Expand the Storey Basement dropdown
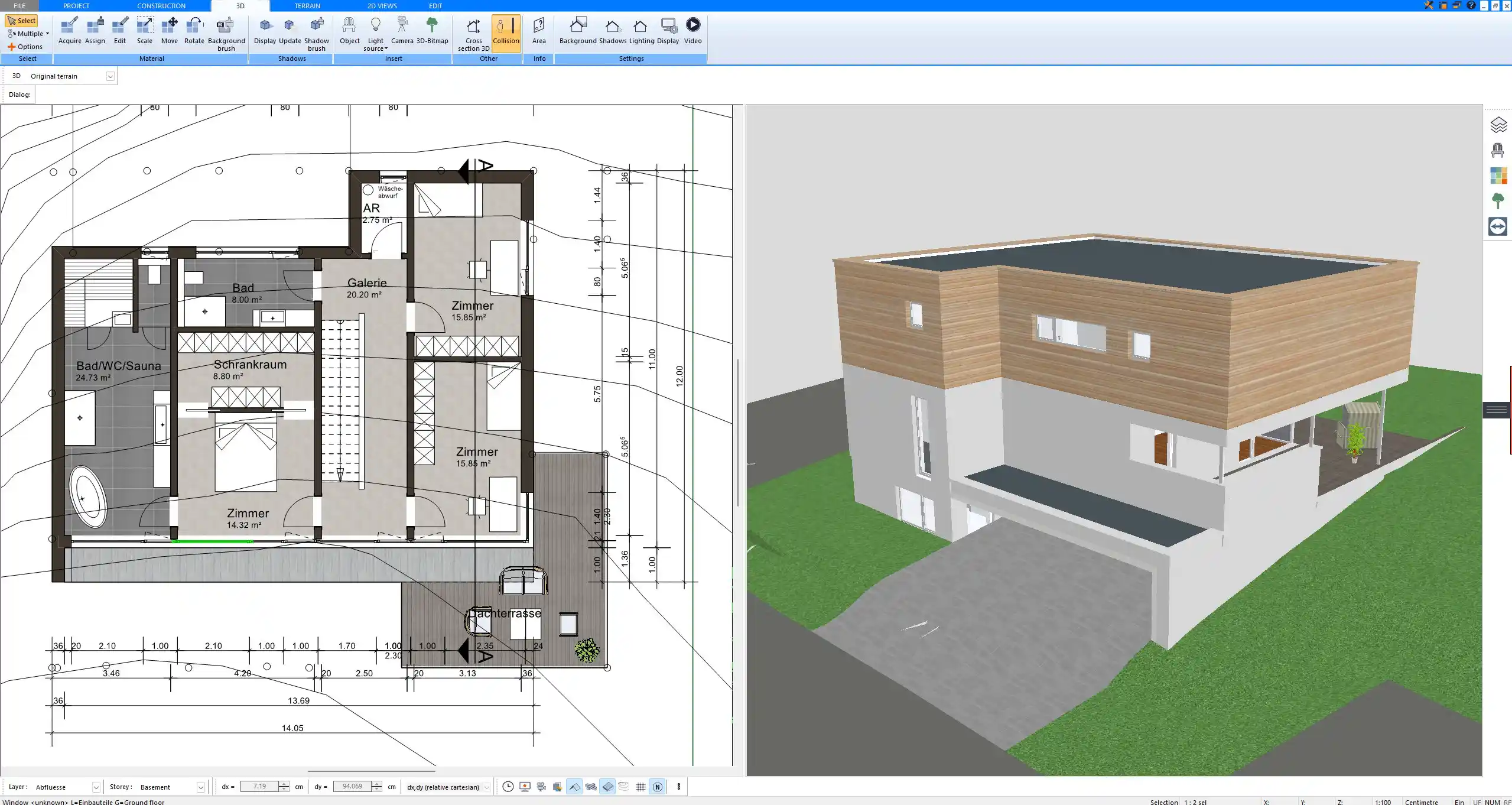The height and width of the screenshot is (805, 1512). [200, 787]
